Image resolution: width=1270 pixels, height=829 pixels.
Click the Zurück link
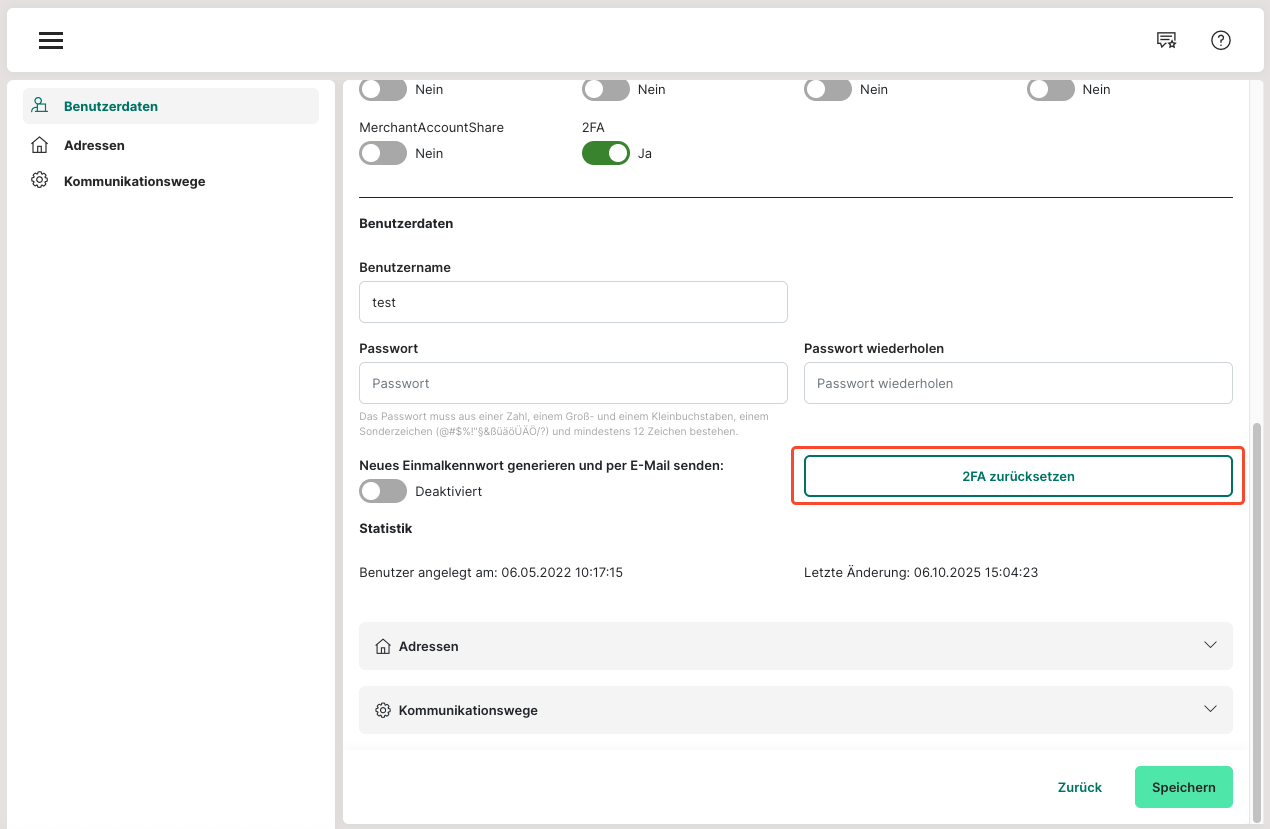[1079, 787]
